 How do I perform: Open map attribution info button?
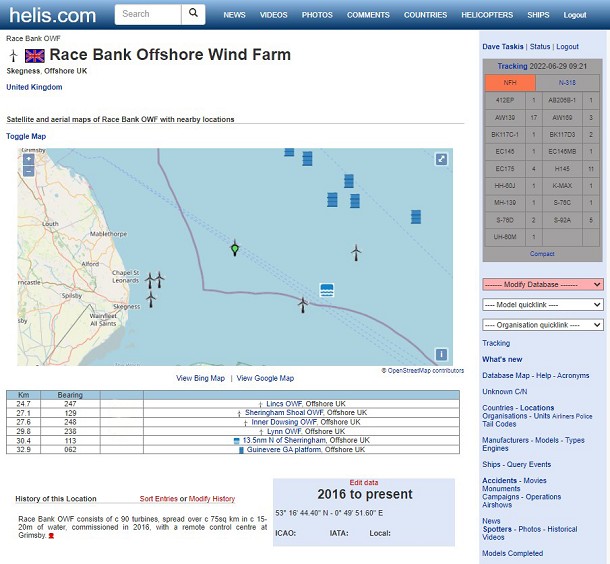pyautogui.click(x=441, y=354)
